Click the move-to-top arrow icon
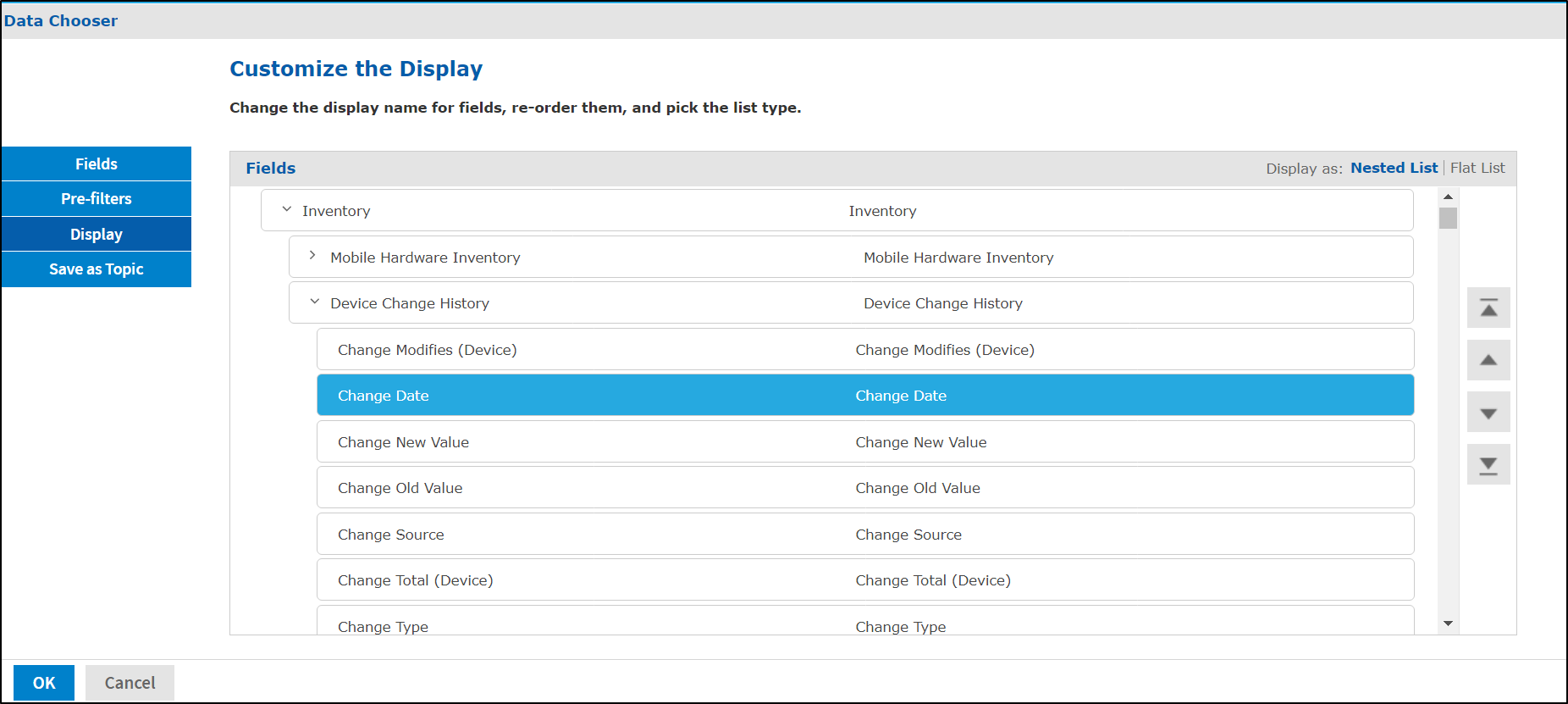Image resolution: width=1568 pixels, height=704 pixels. pos(1488,308)
